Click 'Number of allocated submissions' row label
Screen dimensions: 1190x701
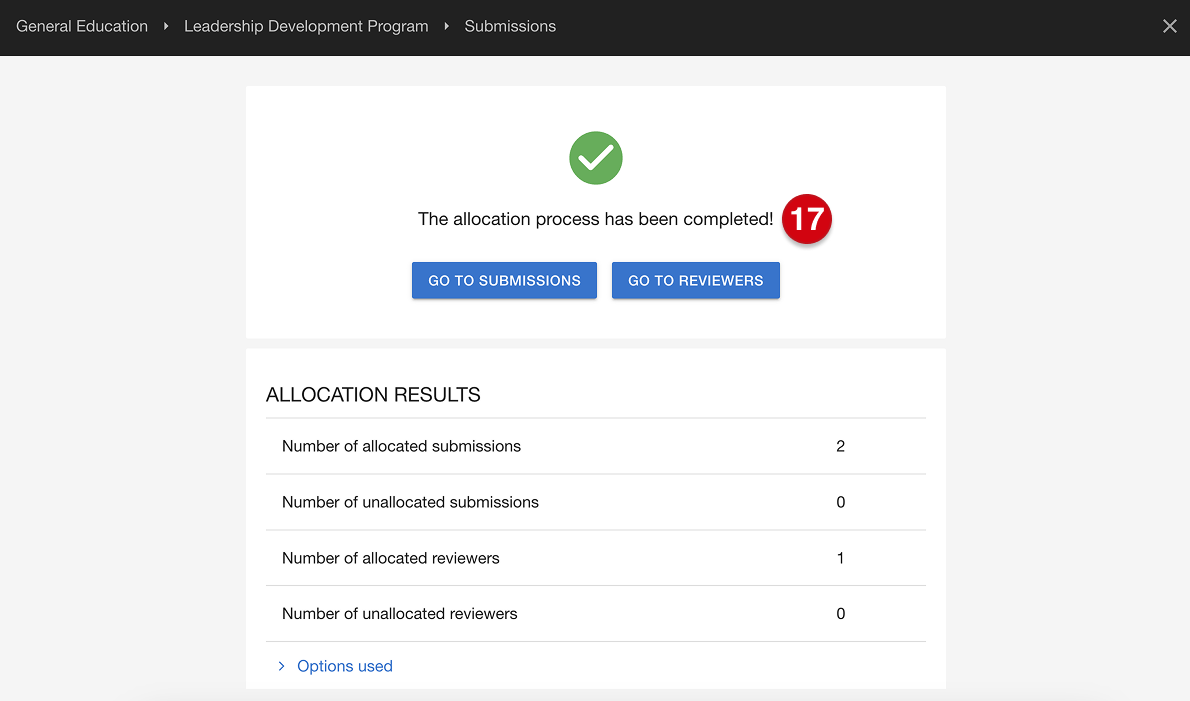click(x=401, y=446)
